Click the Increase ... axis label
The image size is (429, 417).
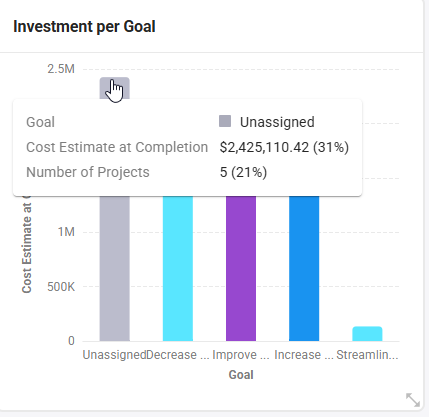[x=304, y=355]
